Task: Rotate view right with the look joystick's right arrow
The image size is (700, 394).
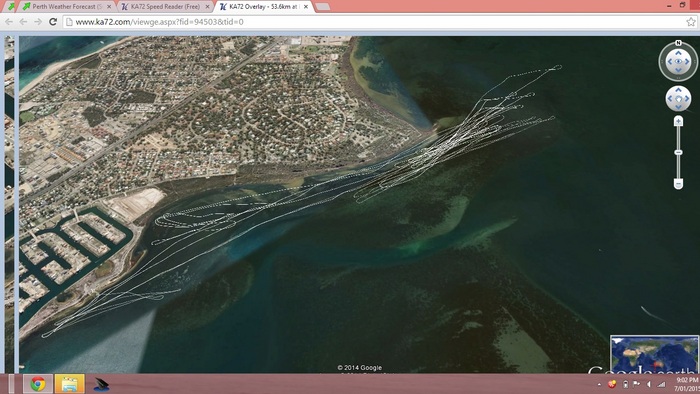Action: (688, 62)
